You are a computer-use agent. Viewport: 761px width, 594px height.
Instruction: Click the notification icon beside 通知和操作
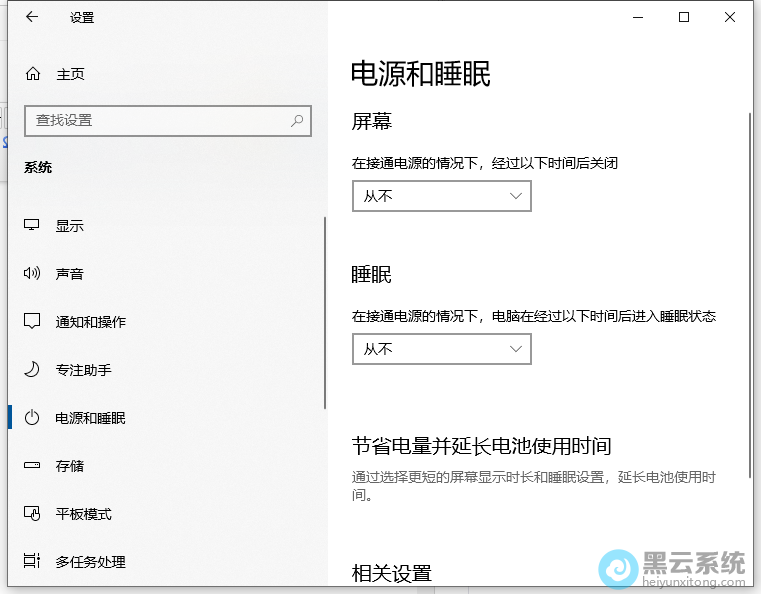point(32,322)
